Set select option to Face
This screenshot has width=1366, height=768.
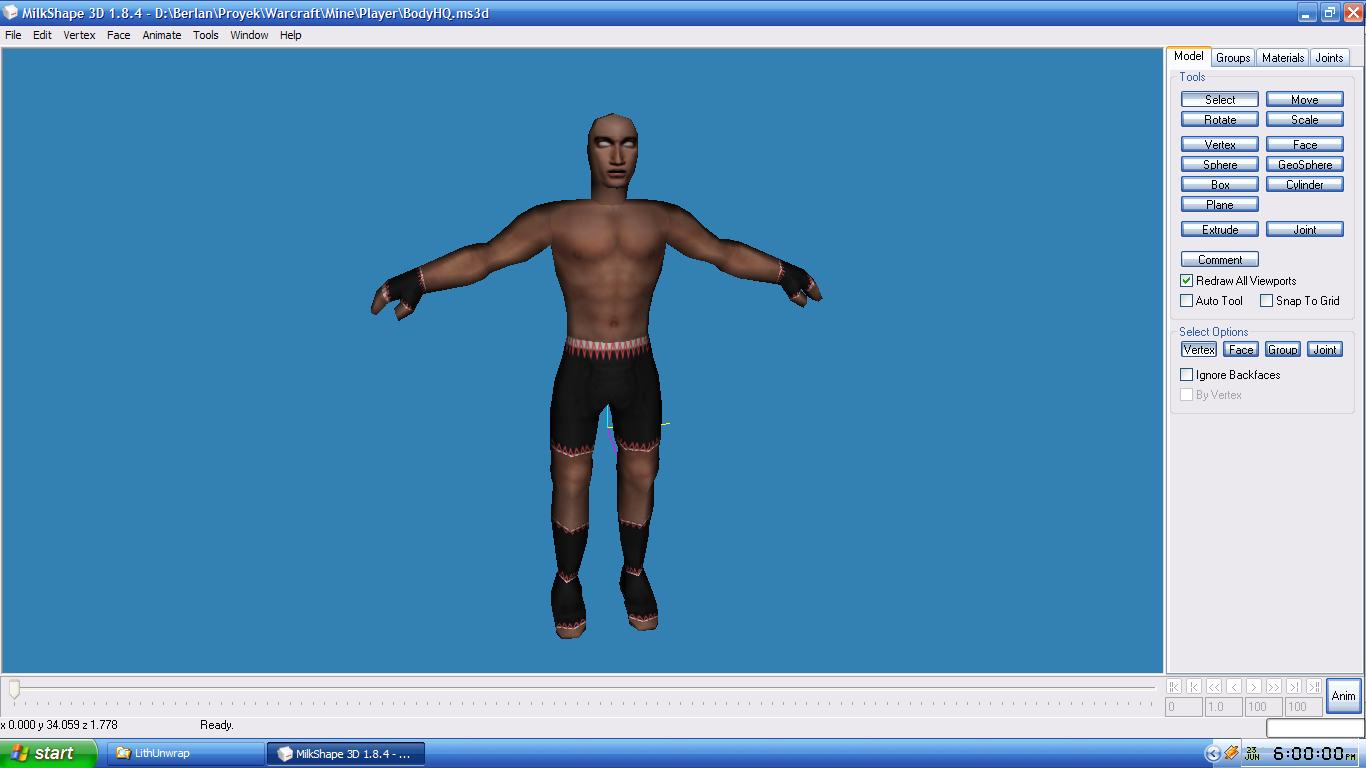pos(1241,349)
